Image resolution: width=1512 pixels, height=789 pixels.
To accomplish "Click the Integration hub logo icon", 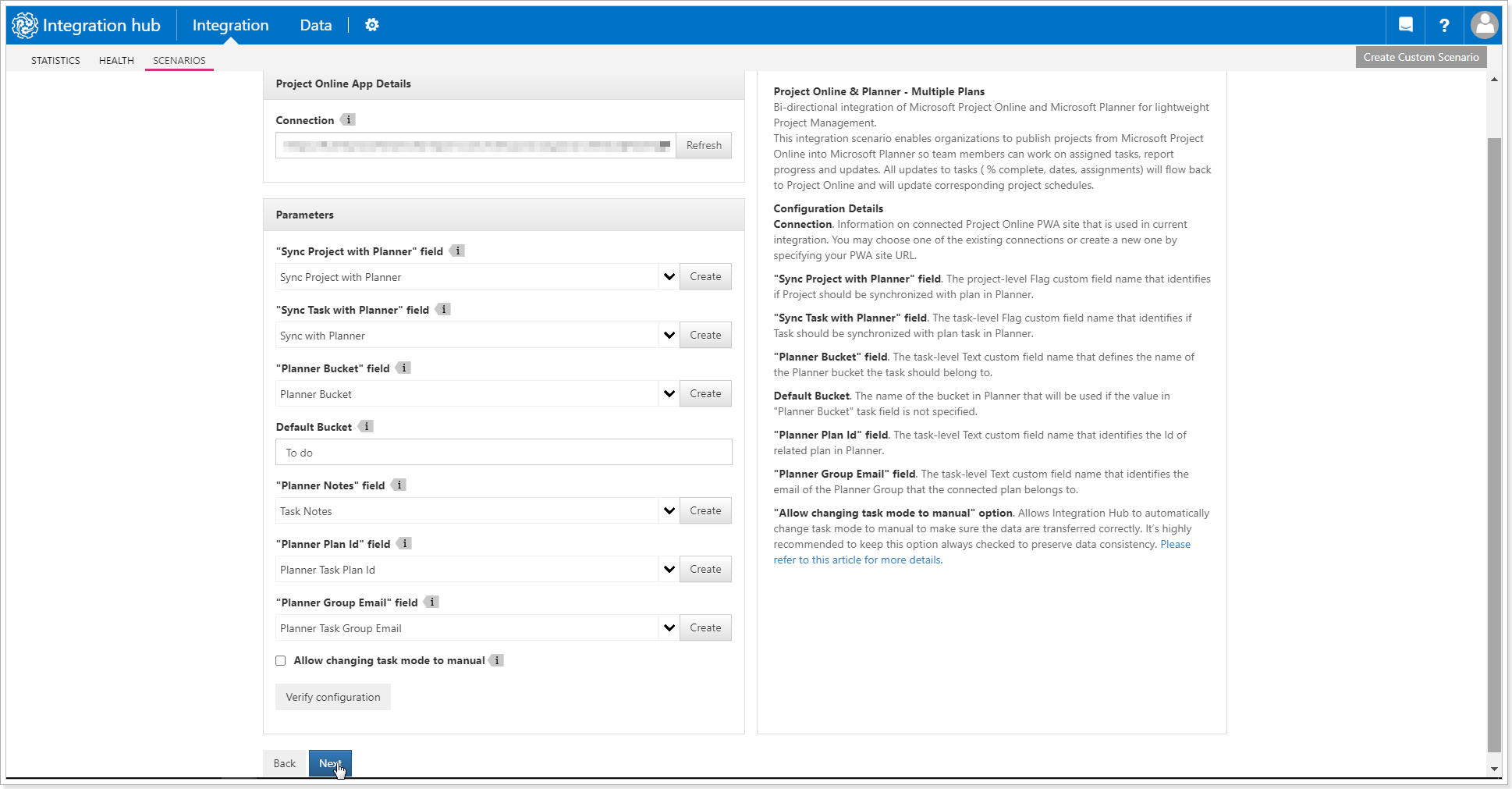I will [25, 25].
